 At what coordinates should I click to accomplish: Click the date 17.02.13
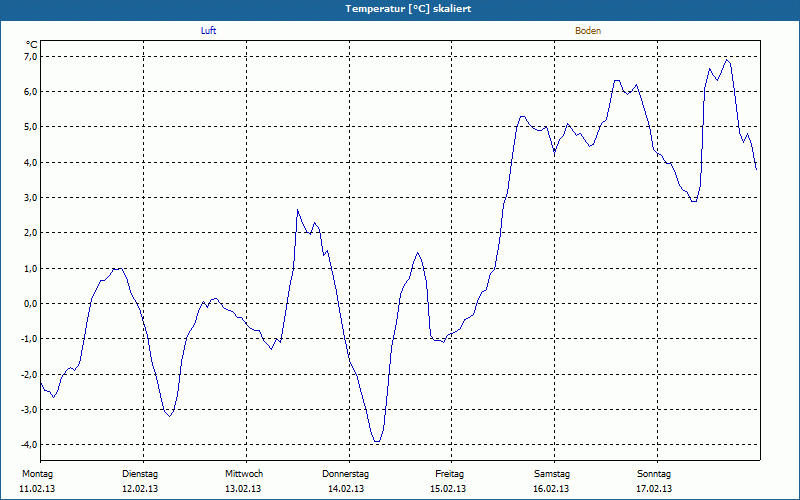pyautogui.click(x=654, y=489)
